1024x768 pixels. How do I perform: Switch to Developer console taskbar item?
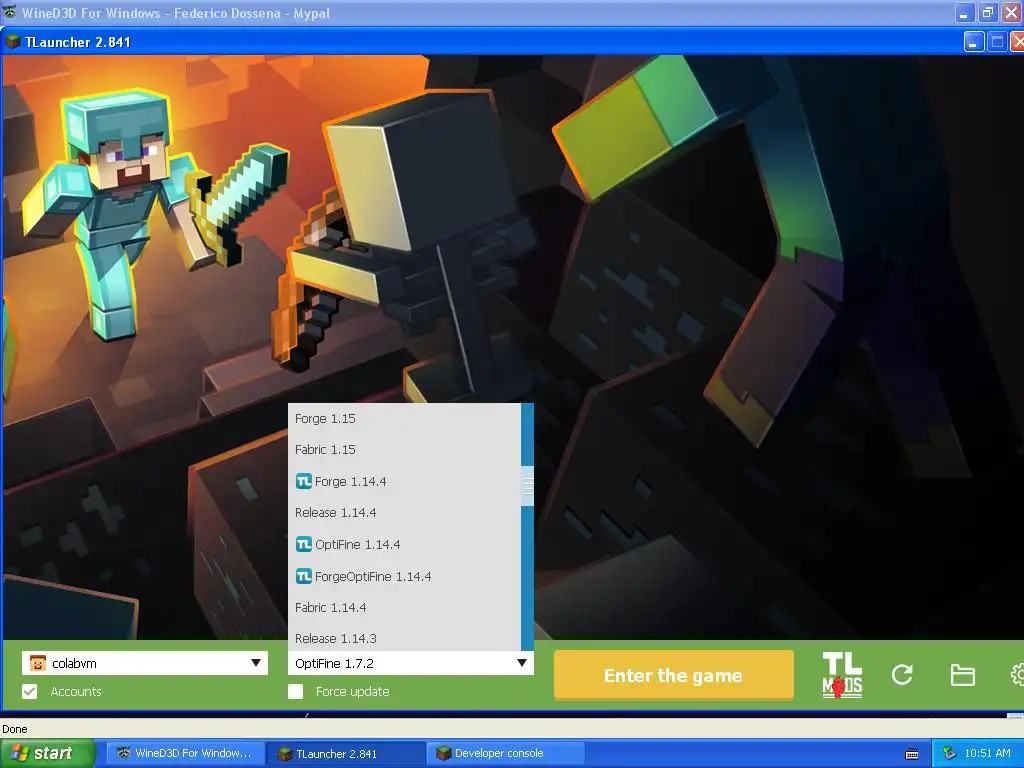(505, 753)
